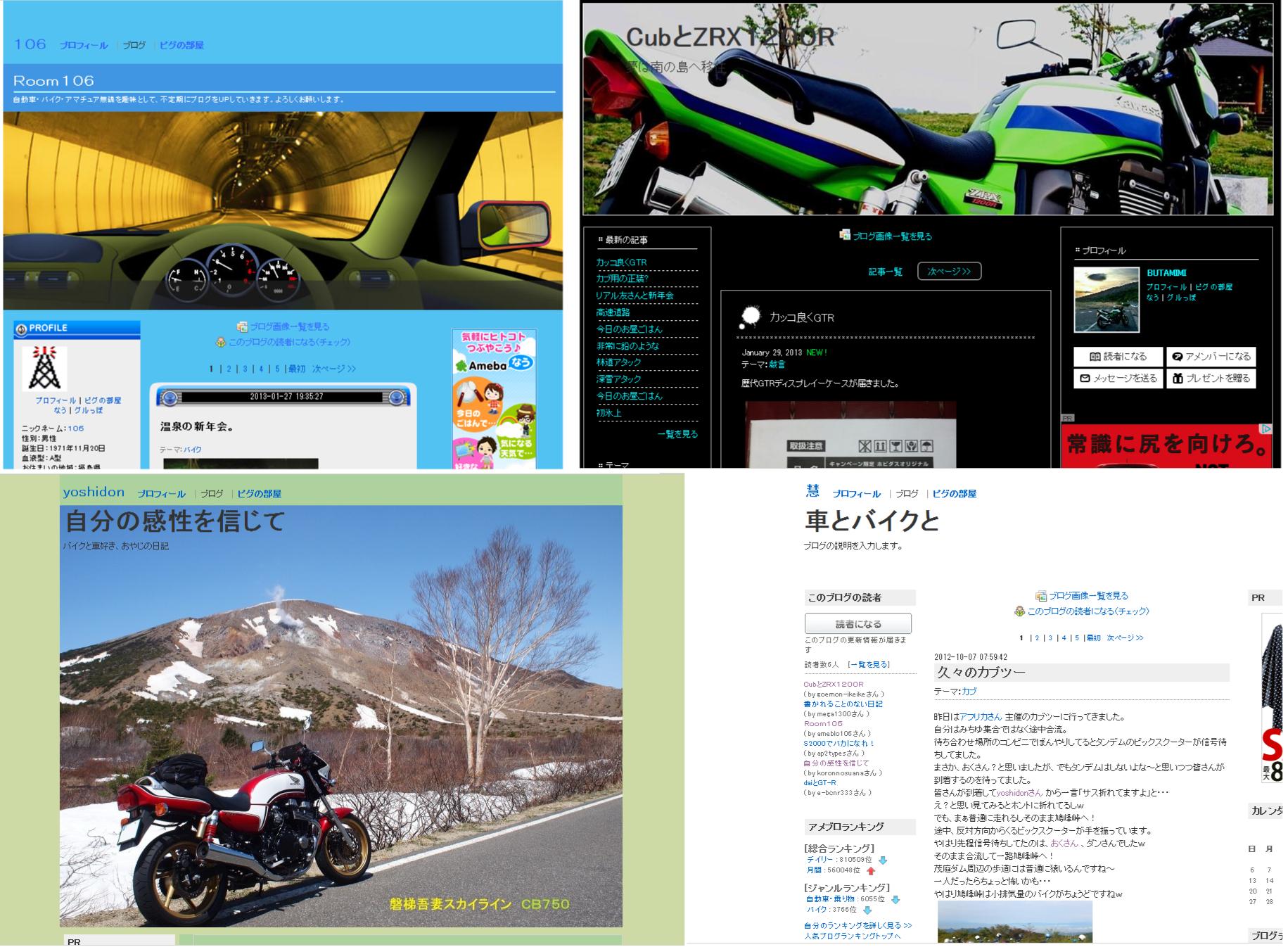Click the CB750 motorcycle header photo
This screenshot has width=1288, height=947.
341,716
